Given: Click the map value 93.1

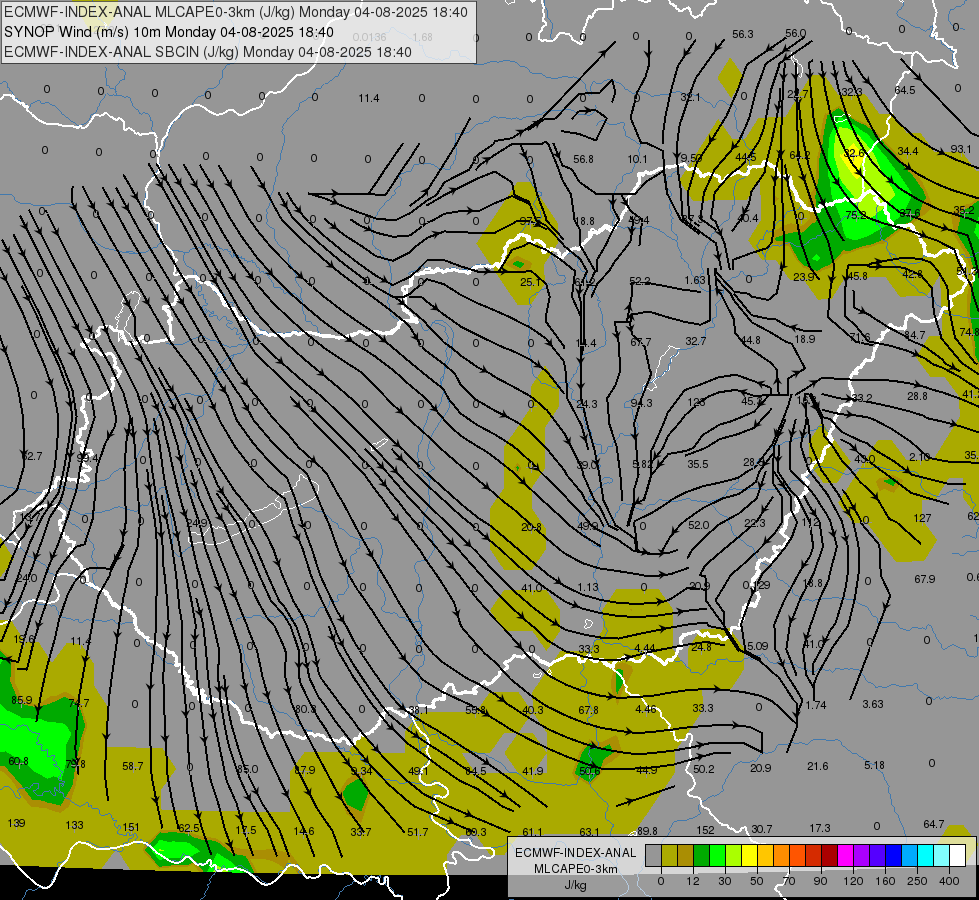Looking at the screenshot, I should coord(961,149).
